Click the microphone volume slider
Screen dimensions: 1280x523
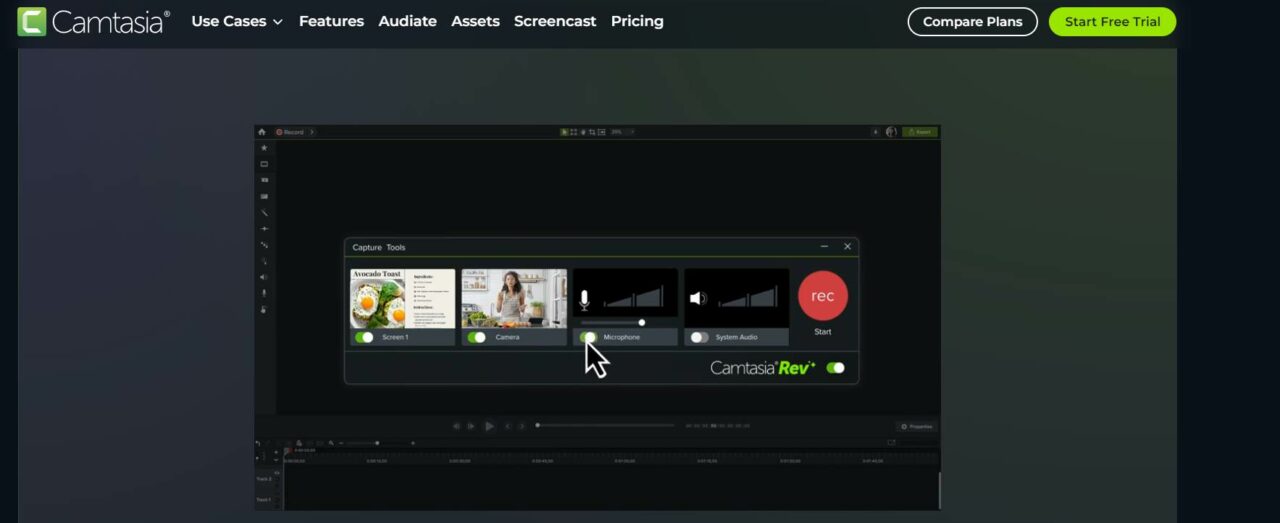pos(612,322)
